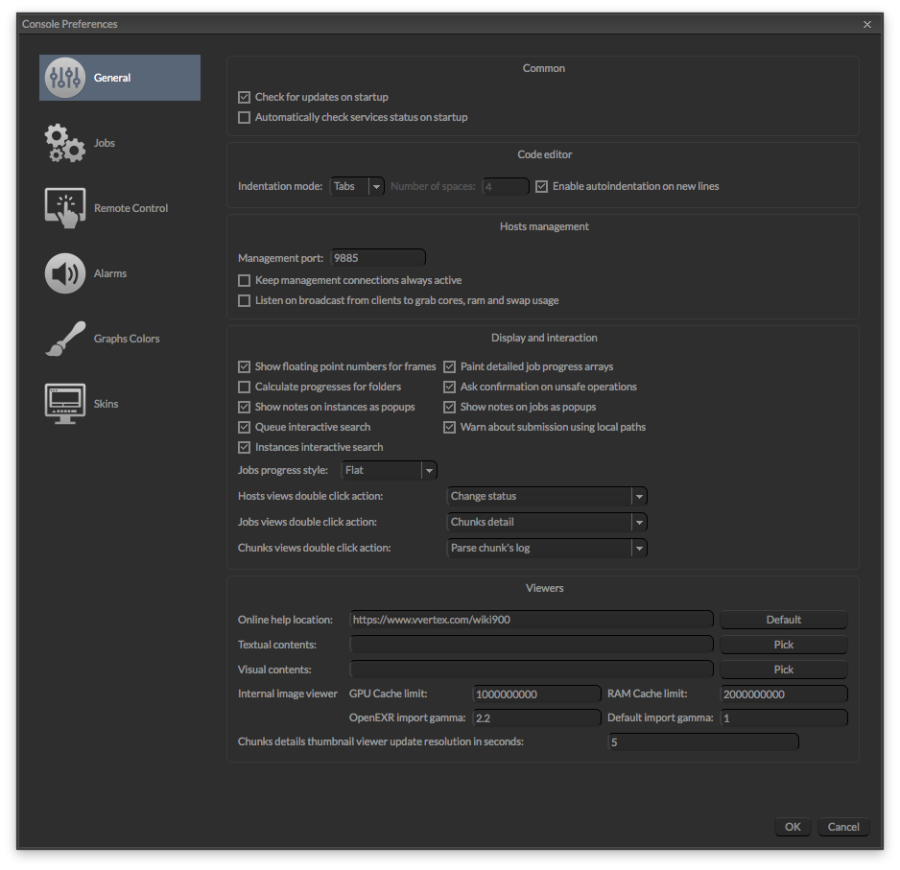Dismiss the dialog with Cancel
Screen dimensions: 900x870
[x=843, y=827]
